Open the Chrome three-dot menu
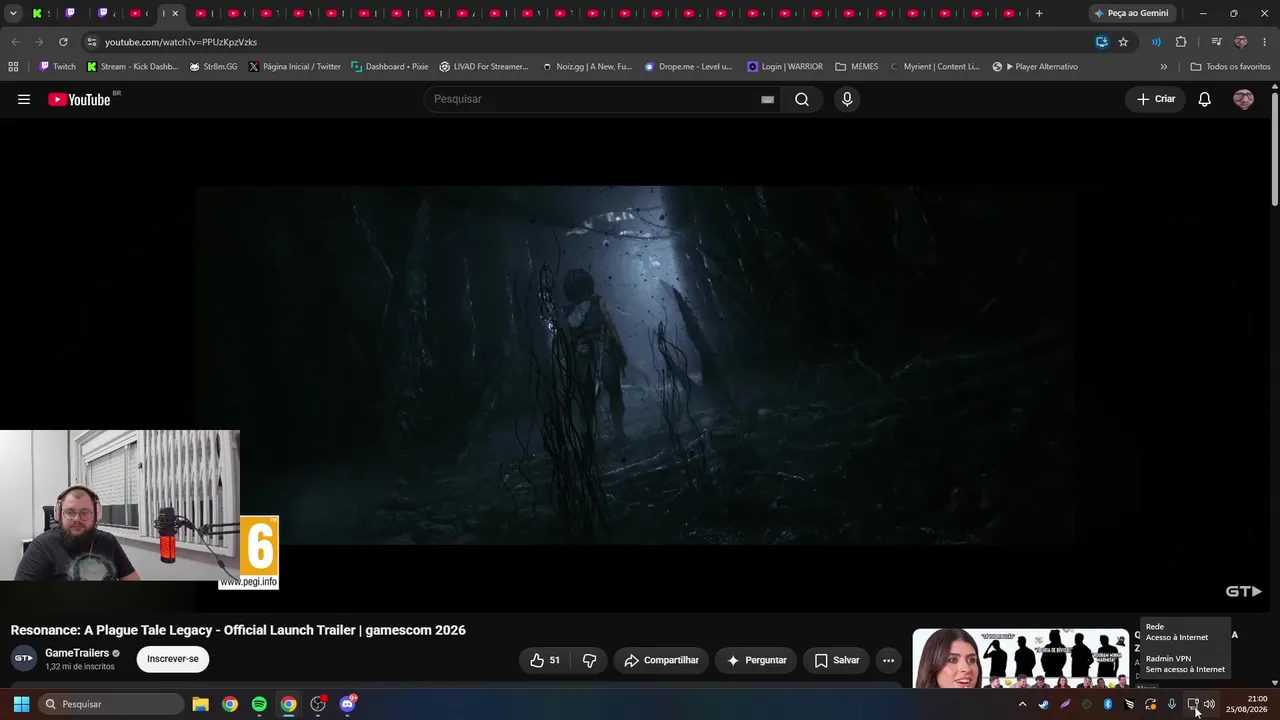 coord(1265,42)
